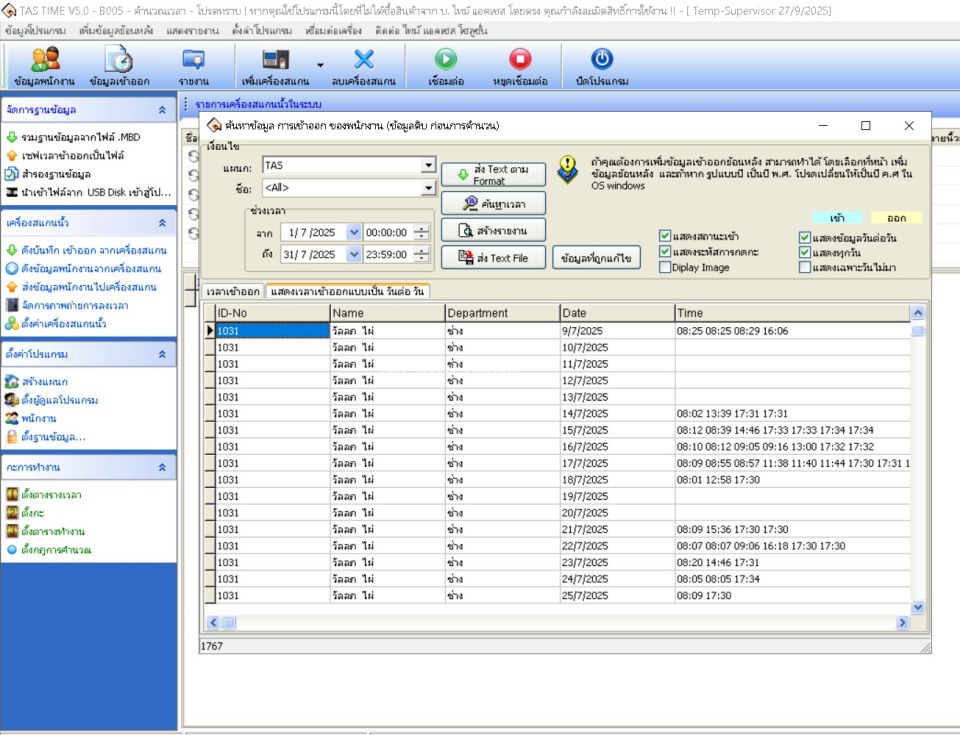This screenshot has width=960, height=735.
Task: Click the ค้นหาเวลา search button
Action: pos(493,203)
